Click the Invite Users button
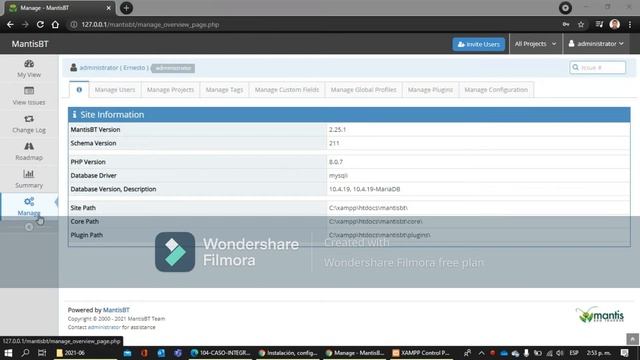This screenshot has height=360, width=640. [478, 44]
